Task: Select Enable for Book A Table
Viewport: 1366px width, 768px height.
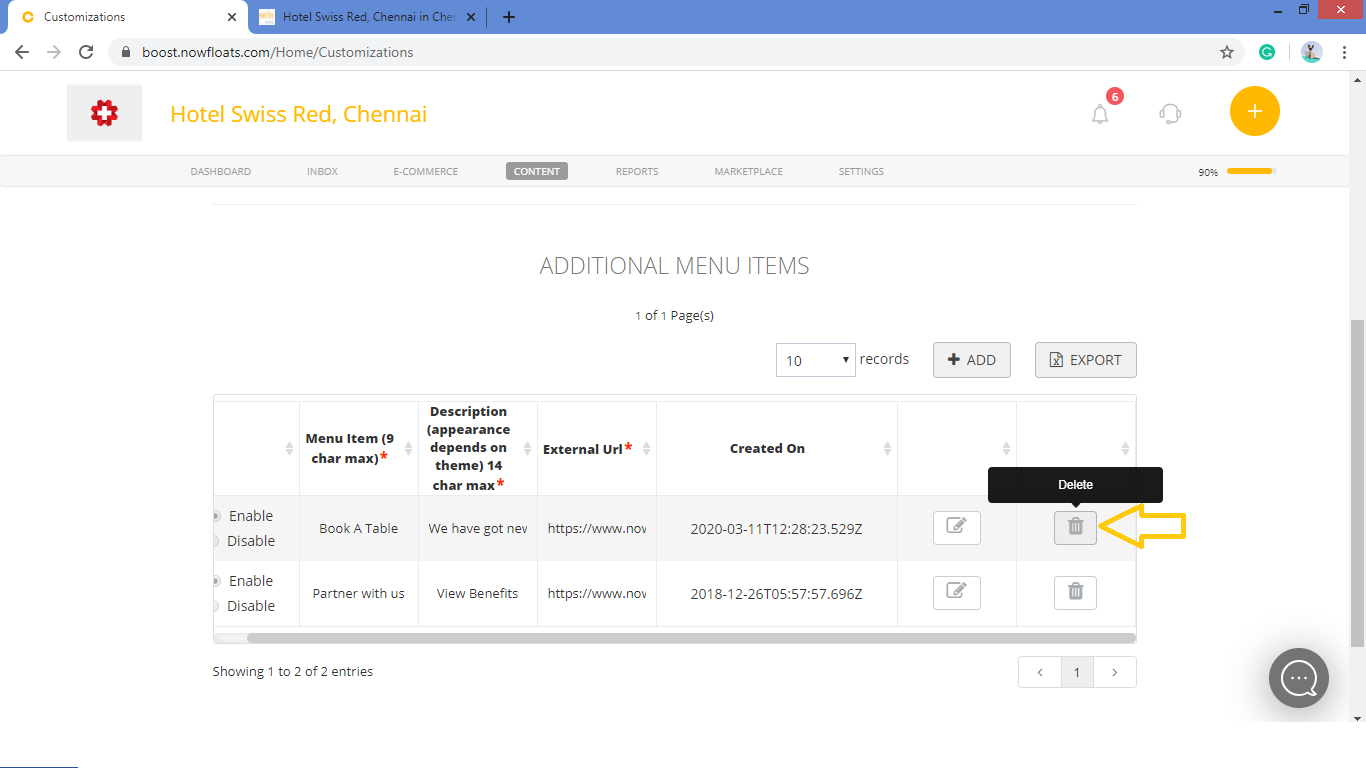Action: pos(216,516)
